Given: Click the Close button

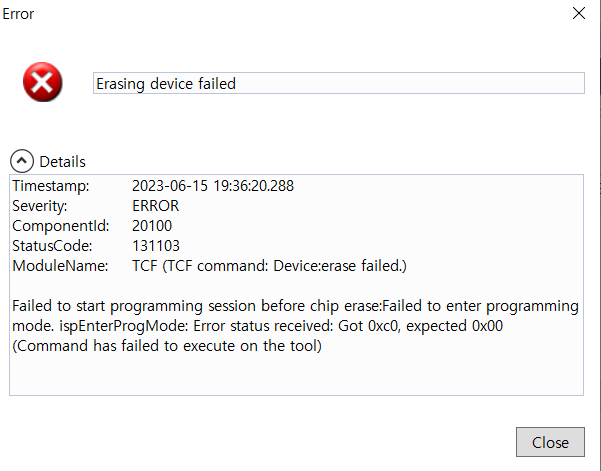Looking at the screenshot, I should [x=550, y=442].
